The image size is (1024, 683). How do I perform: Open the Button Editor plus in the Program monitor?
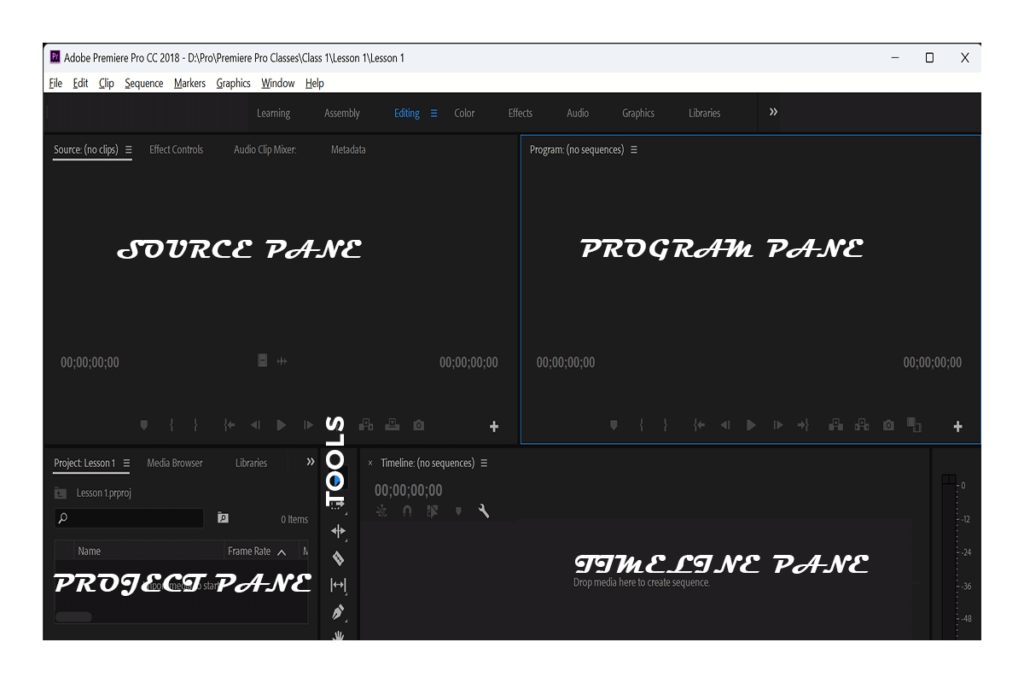coord(957,426)
